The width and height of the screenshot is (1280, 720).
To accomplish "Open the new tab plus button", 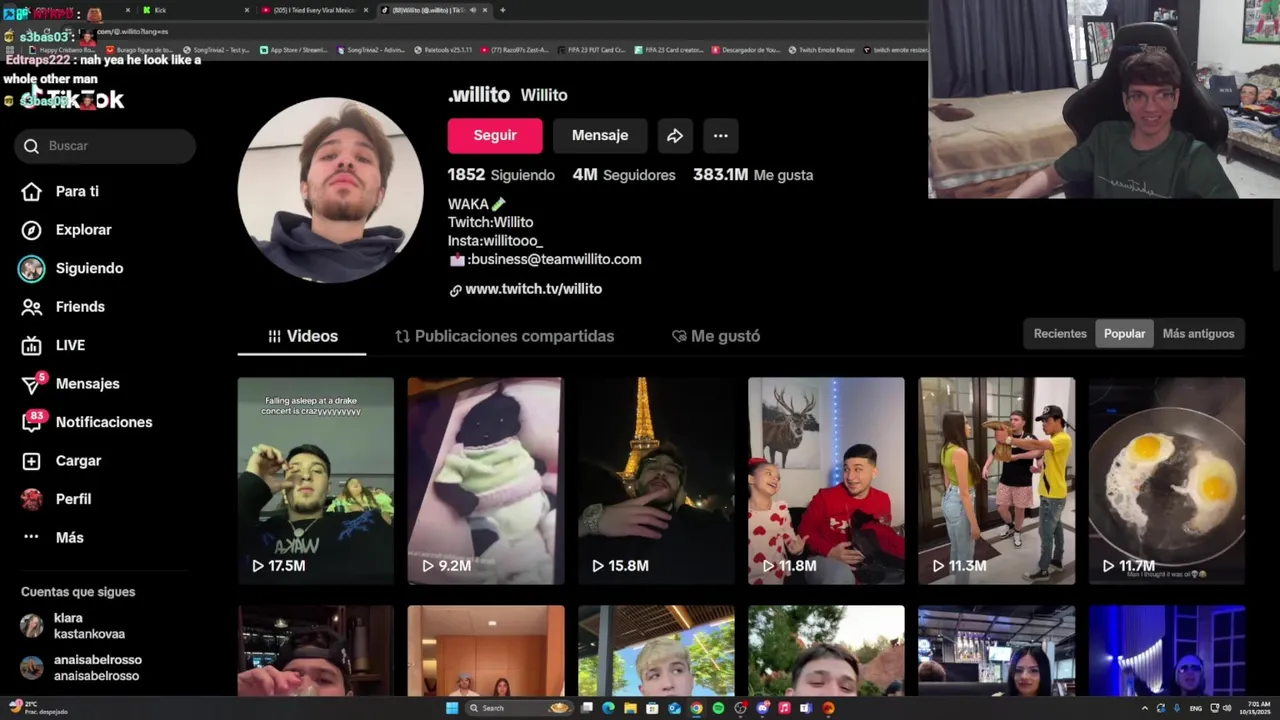I will pos(502,10).
